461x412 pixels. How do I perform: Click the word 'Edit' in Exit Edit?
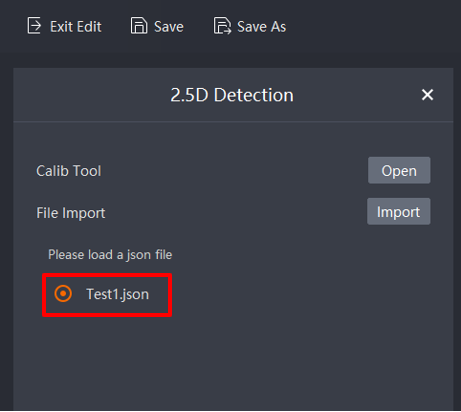pyautogui.click(x=89, y=27)
